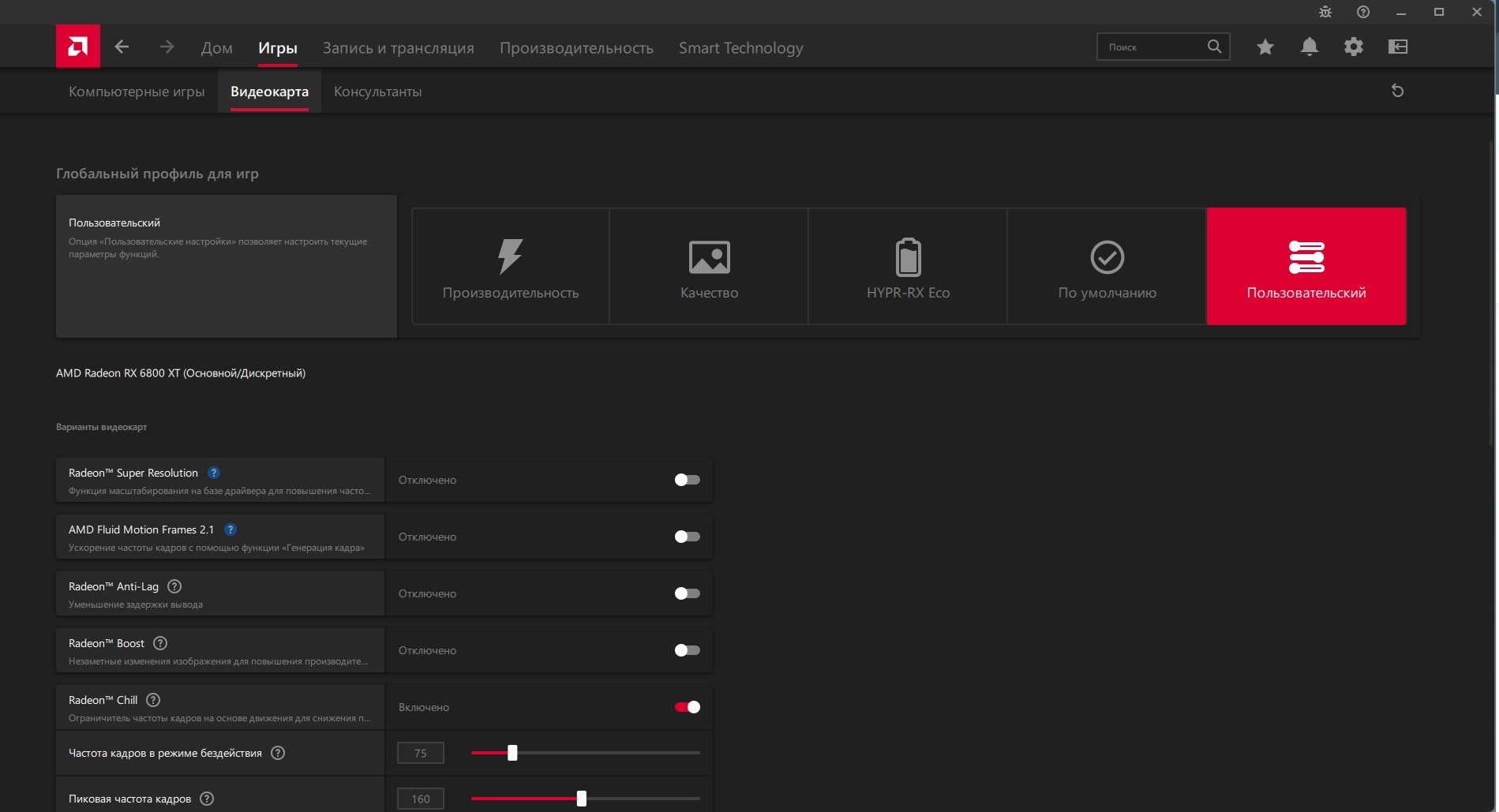This screenshot has width=1499, height=812.
Task: Open the Производительность top tab
Action: 576,48
